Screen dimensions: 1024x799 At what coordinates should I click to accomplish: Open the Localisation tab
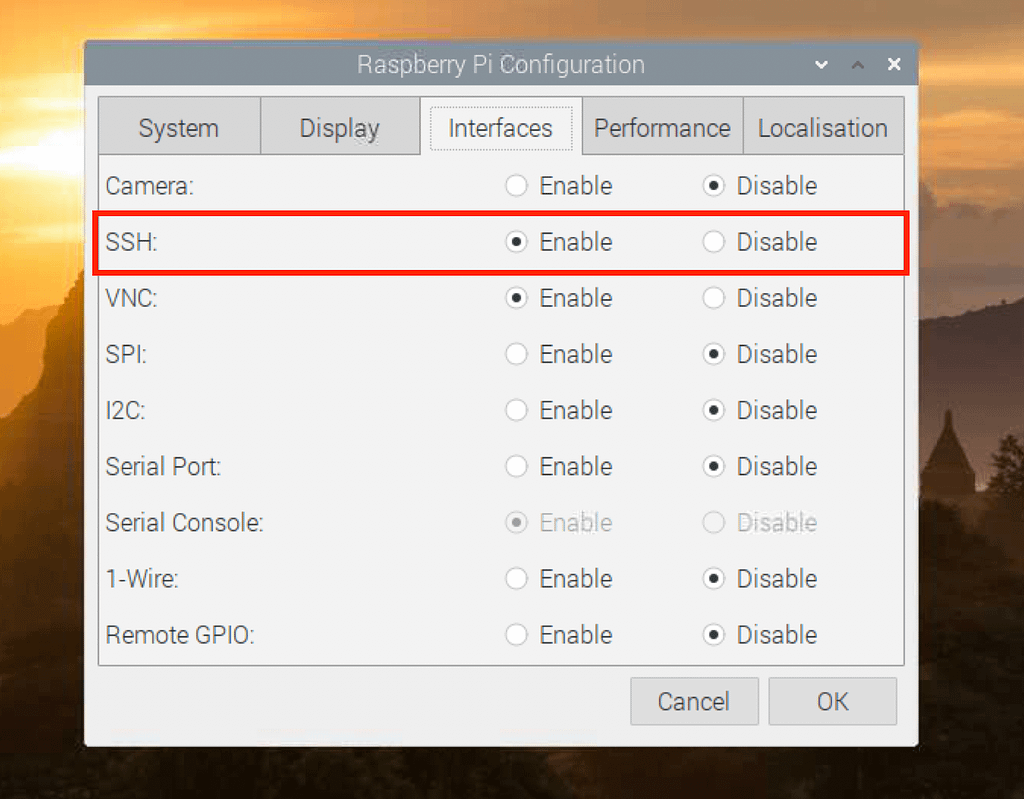pyautogui.click(x=823, y=128)
